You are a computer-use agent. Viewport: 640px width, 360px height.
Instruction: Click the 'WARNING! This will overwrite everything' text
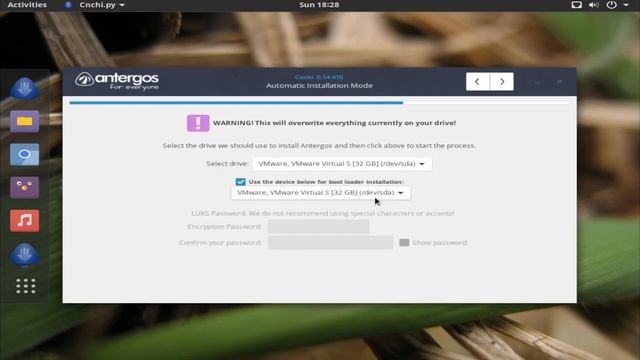click(x=334, y=123)
